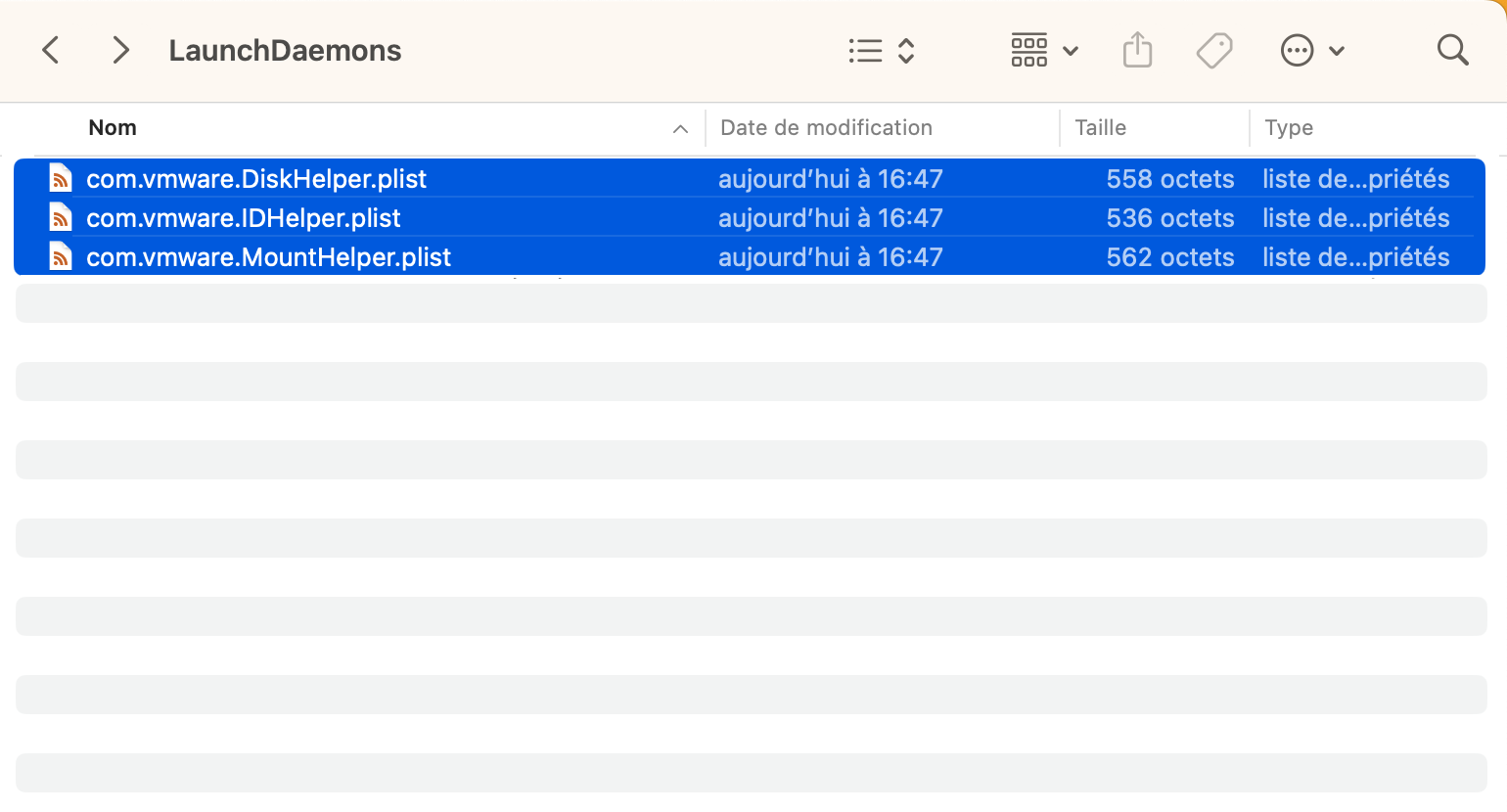
Task: Click the magnifying glass search icon
Action: pos(1452,50)
